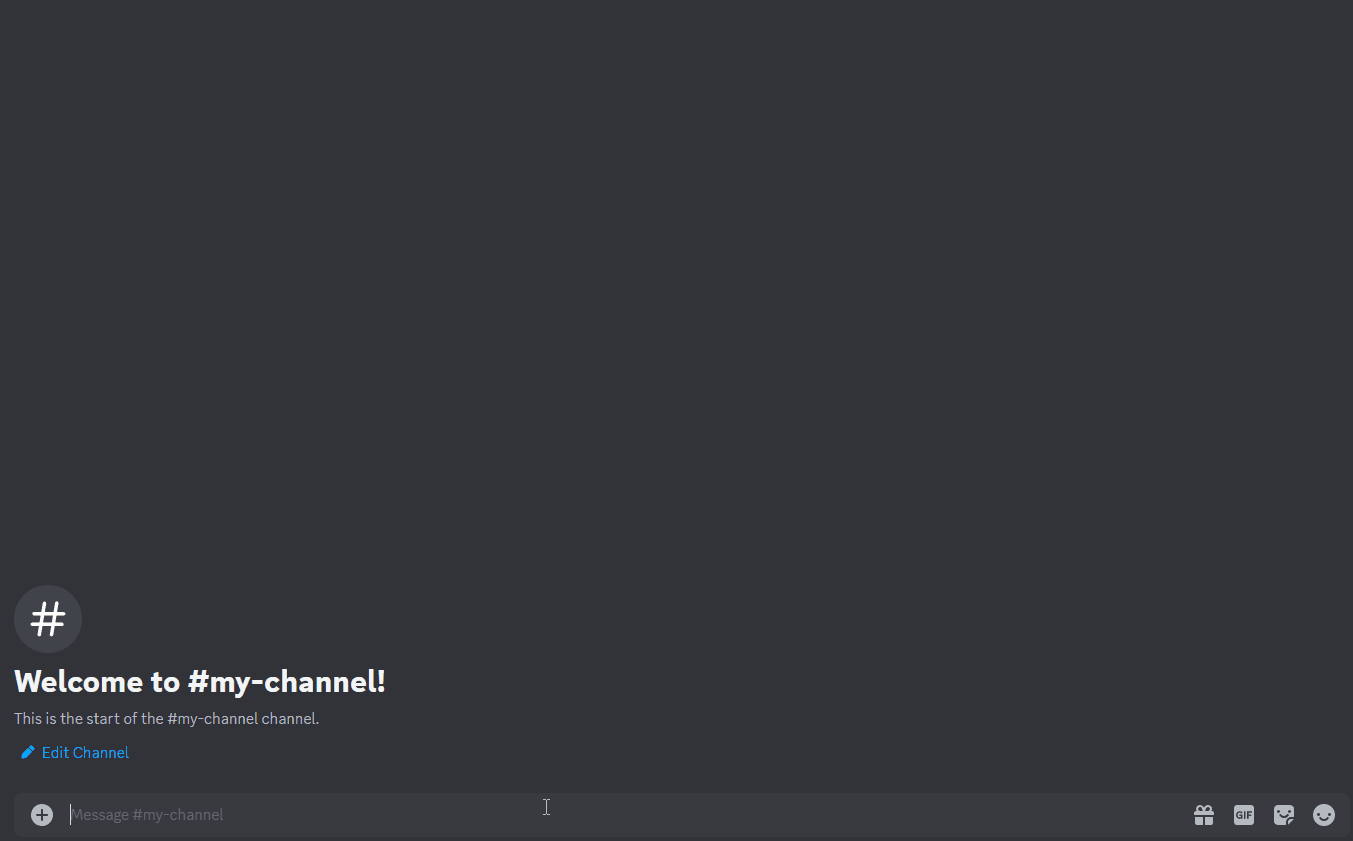Click the channel start description text
The height and width of the screenshot is (841, 1353).
167,718
